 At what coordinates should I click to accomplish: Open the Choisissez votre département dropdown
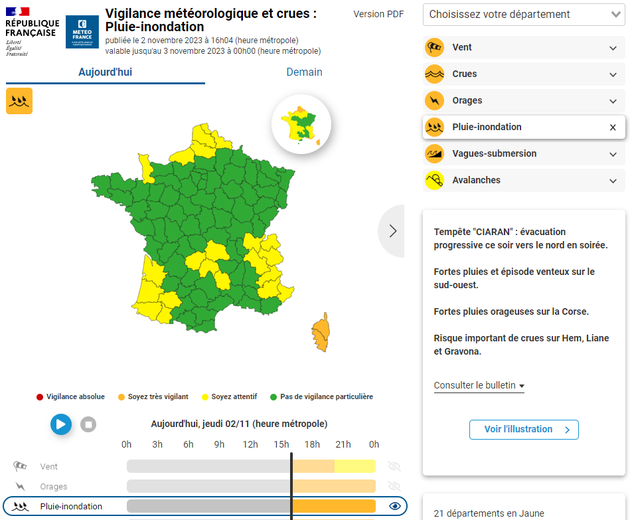(x=524, y=14)
